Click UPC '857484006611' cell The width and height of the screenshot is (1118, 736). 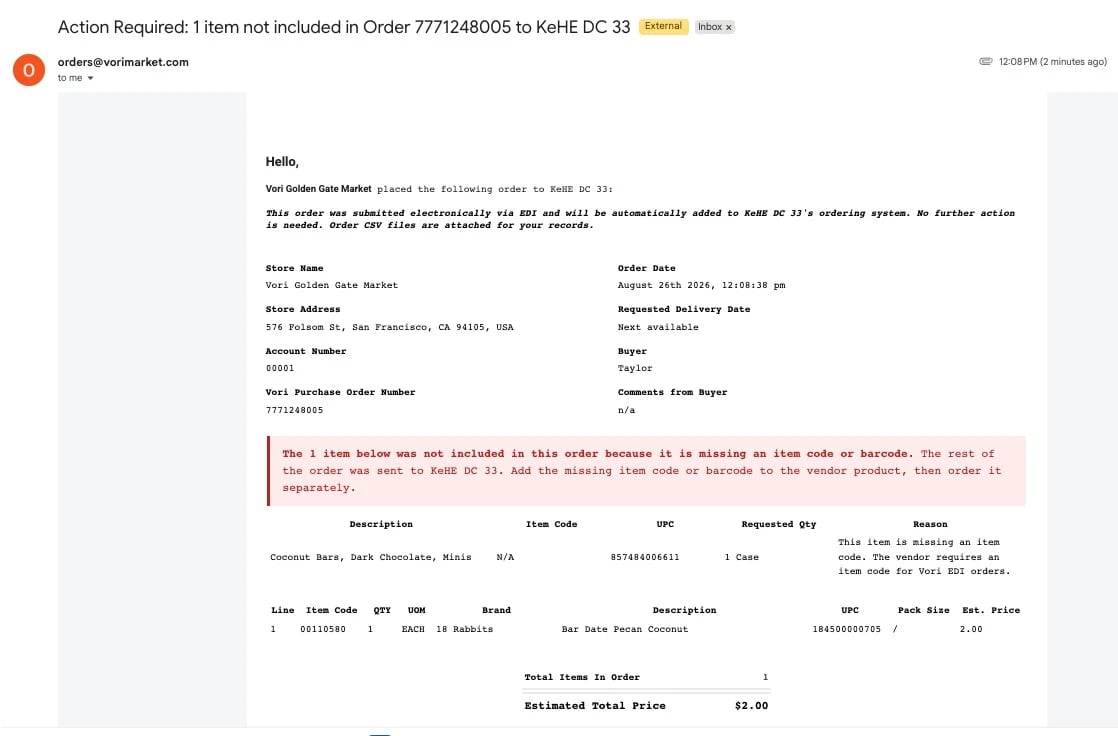pyautogui.click(x=645, y=557)
